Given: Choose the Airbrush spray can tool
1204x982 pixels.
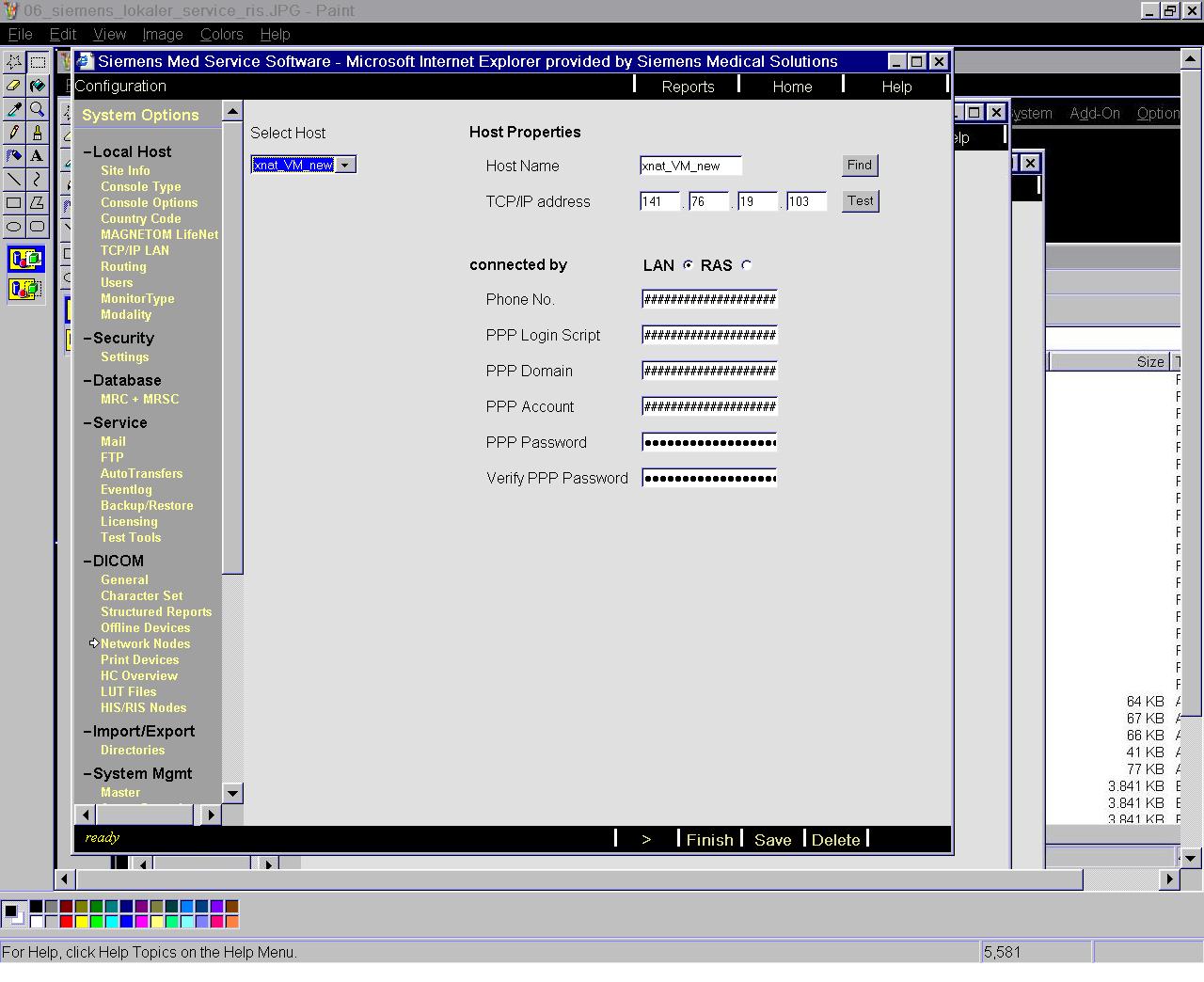Looking at the screenshot, I should pyautogui.click(x=14, y=156).
